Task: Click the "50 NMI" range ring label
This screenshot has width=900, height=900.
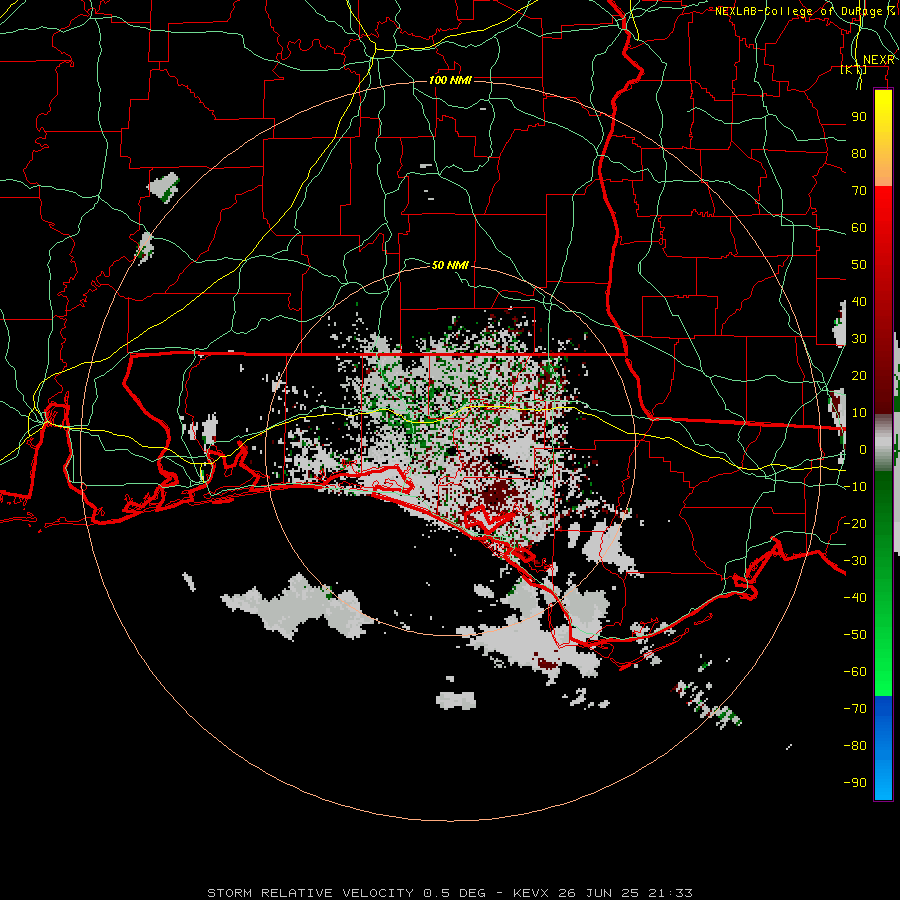Action: (450, 265)
